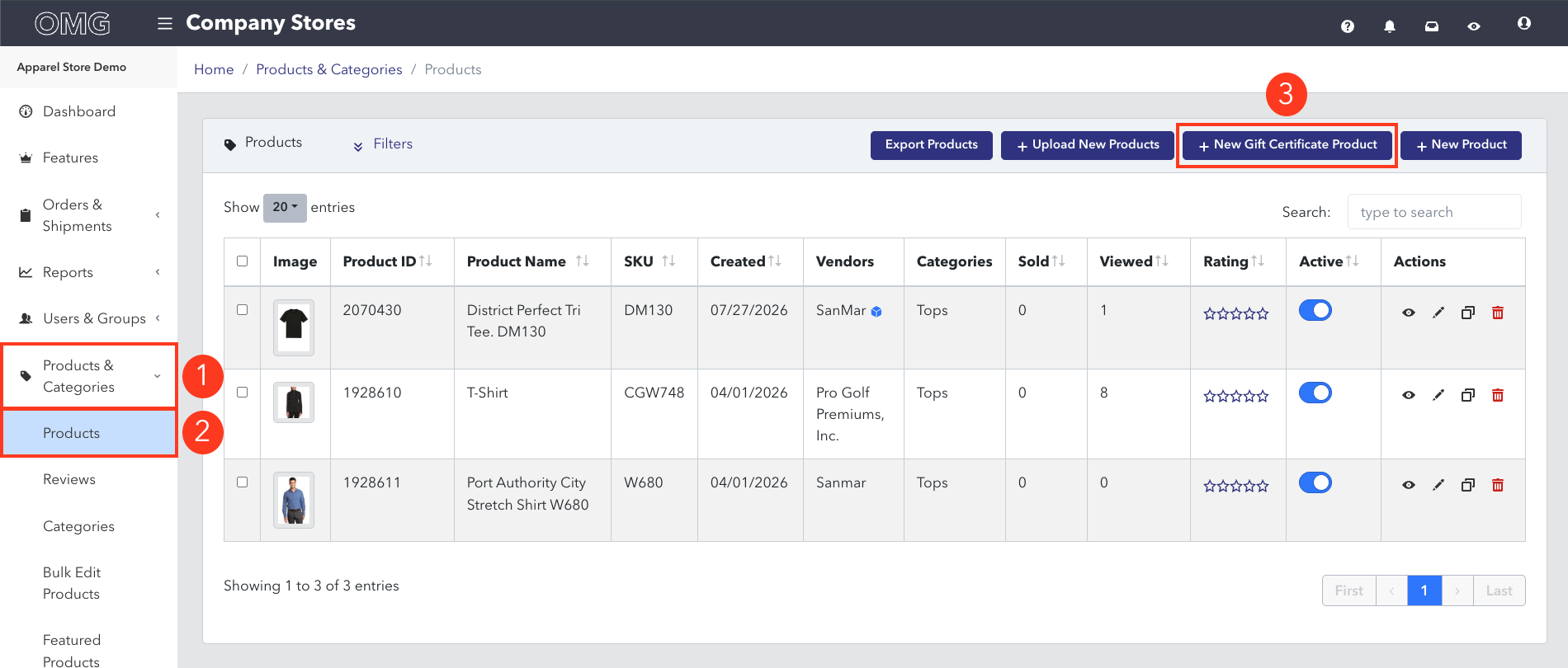This screenshot has width=1568, height=668.
Task: Click the New Product button
Action: 1462,145
